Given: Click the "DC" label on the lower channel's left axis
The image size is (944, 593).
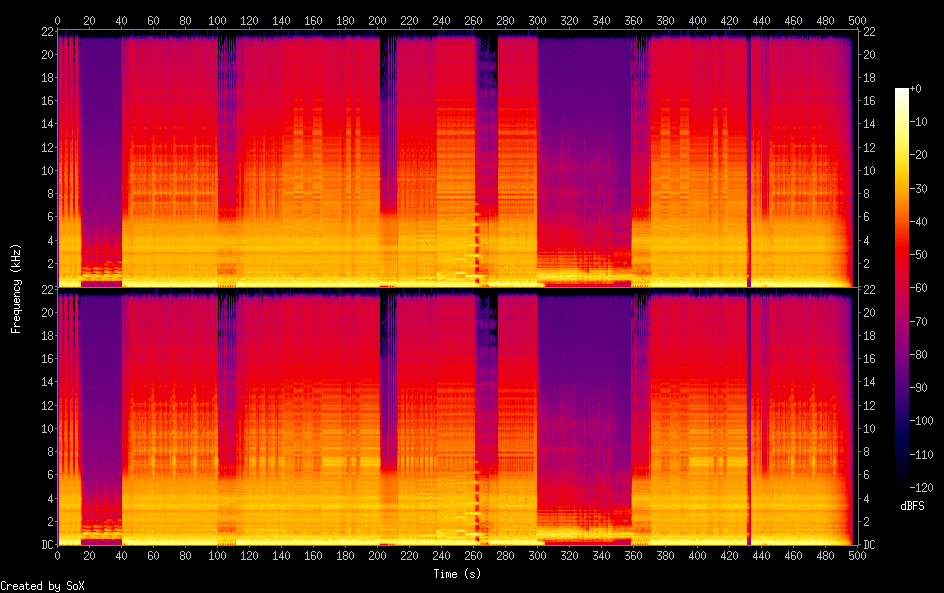Looking at the screenshot, I should [47, 545].
